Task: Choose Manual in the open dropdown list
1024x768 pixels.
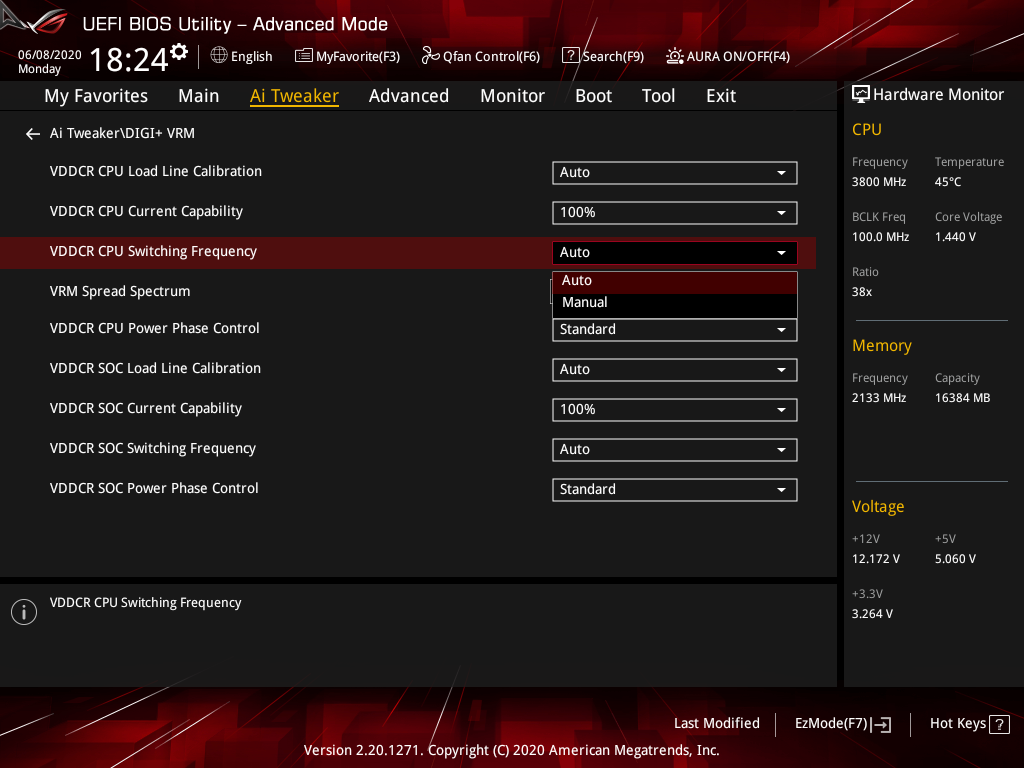Action: (675, 302)
